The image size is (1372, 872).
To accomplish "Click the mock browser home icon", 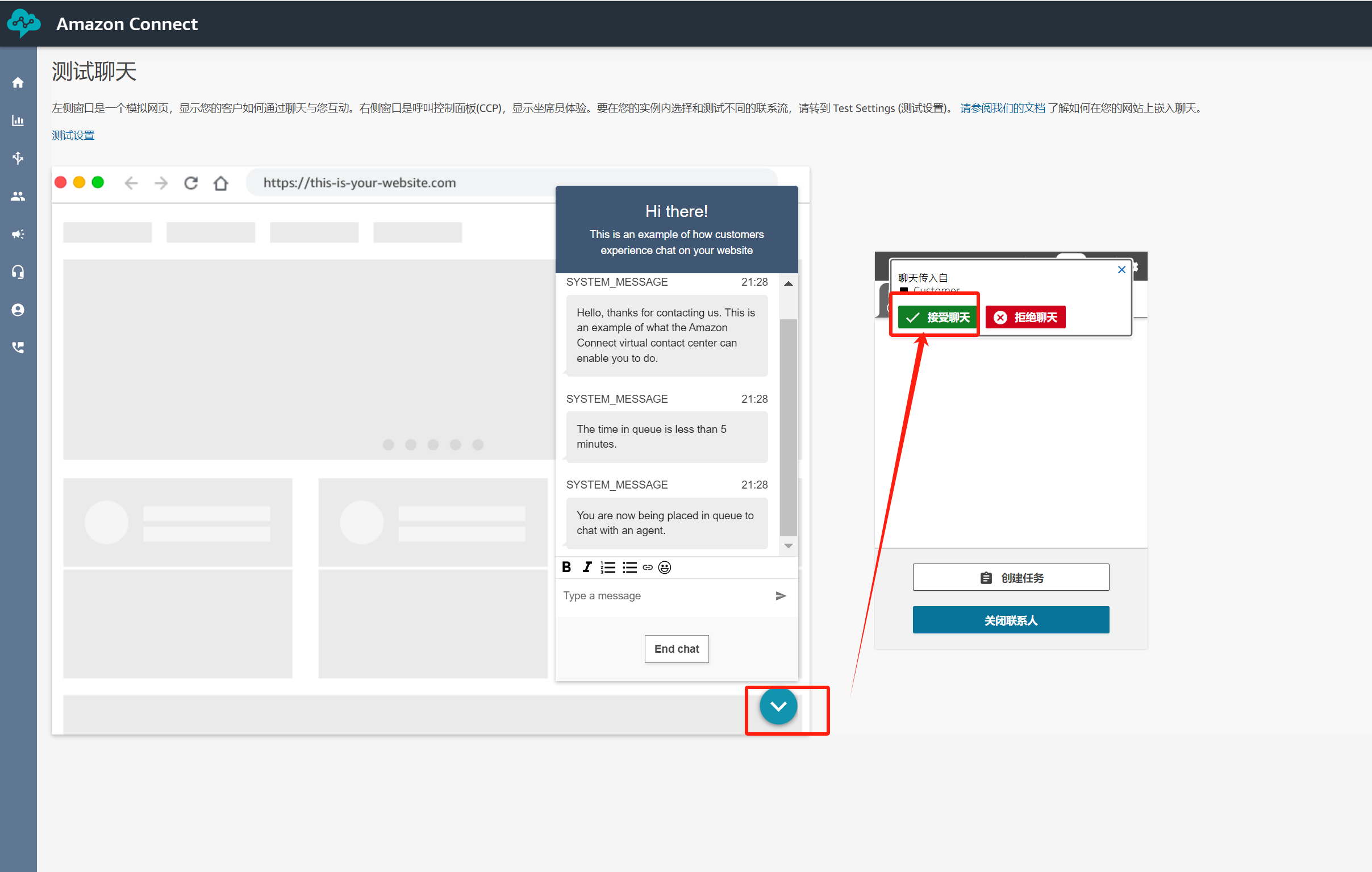I will [x=220, y=183].
